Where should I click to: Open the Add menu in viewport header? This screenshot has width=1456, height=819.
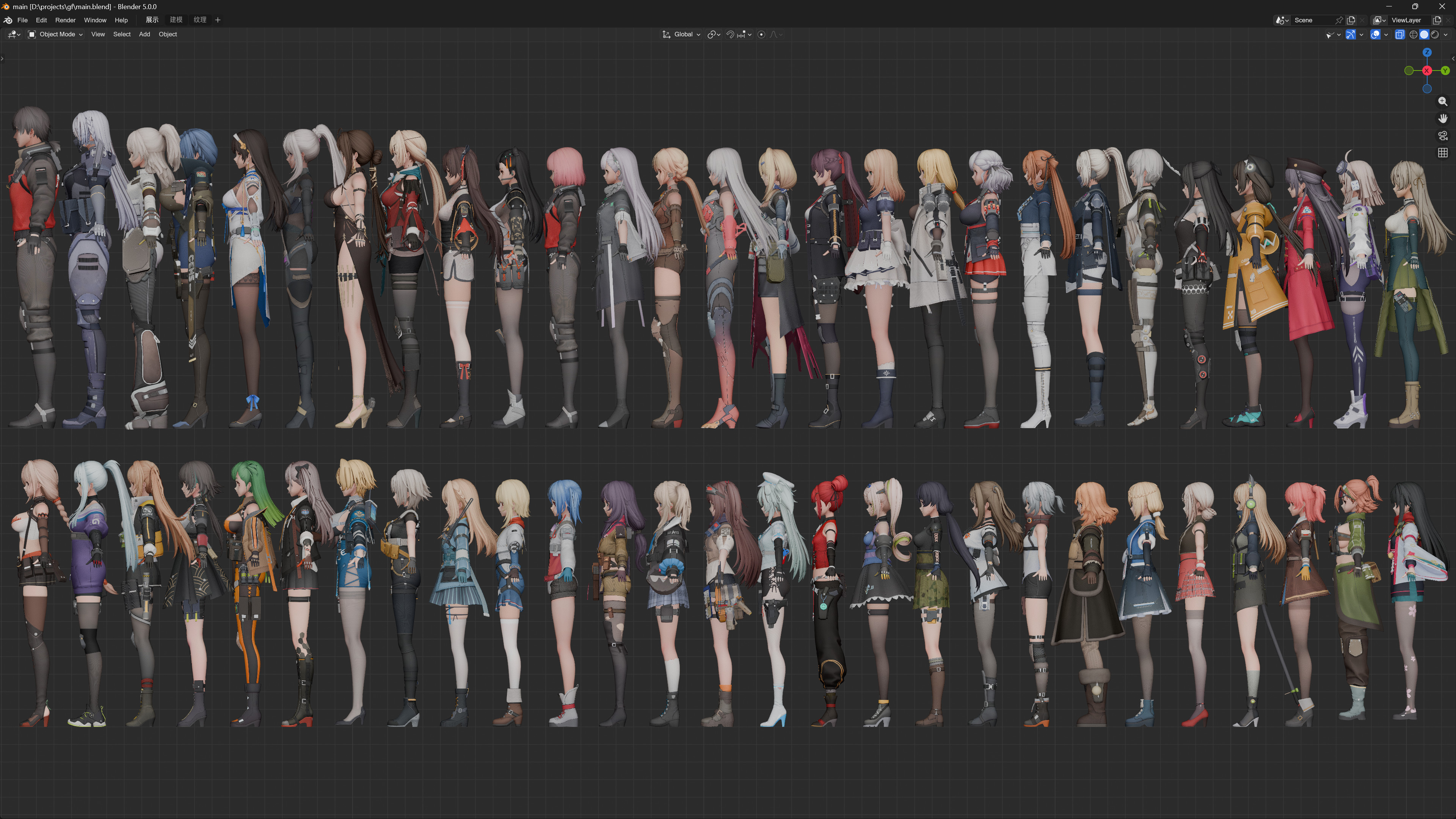click(144, 35)
